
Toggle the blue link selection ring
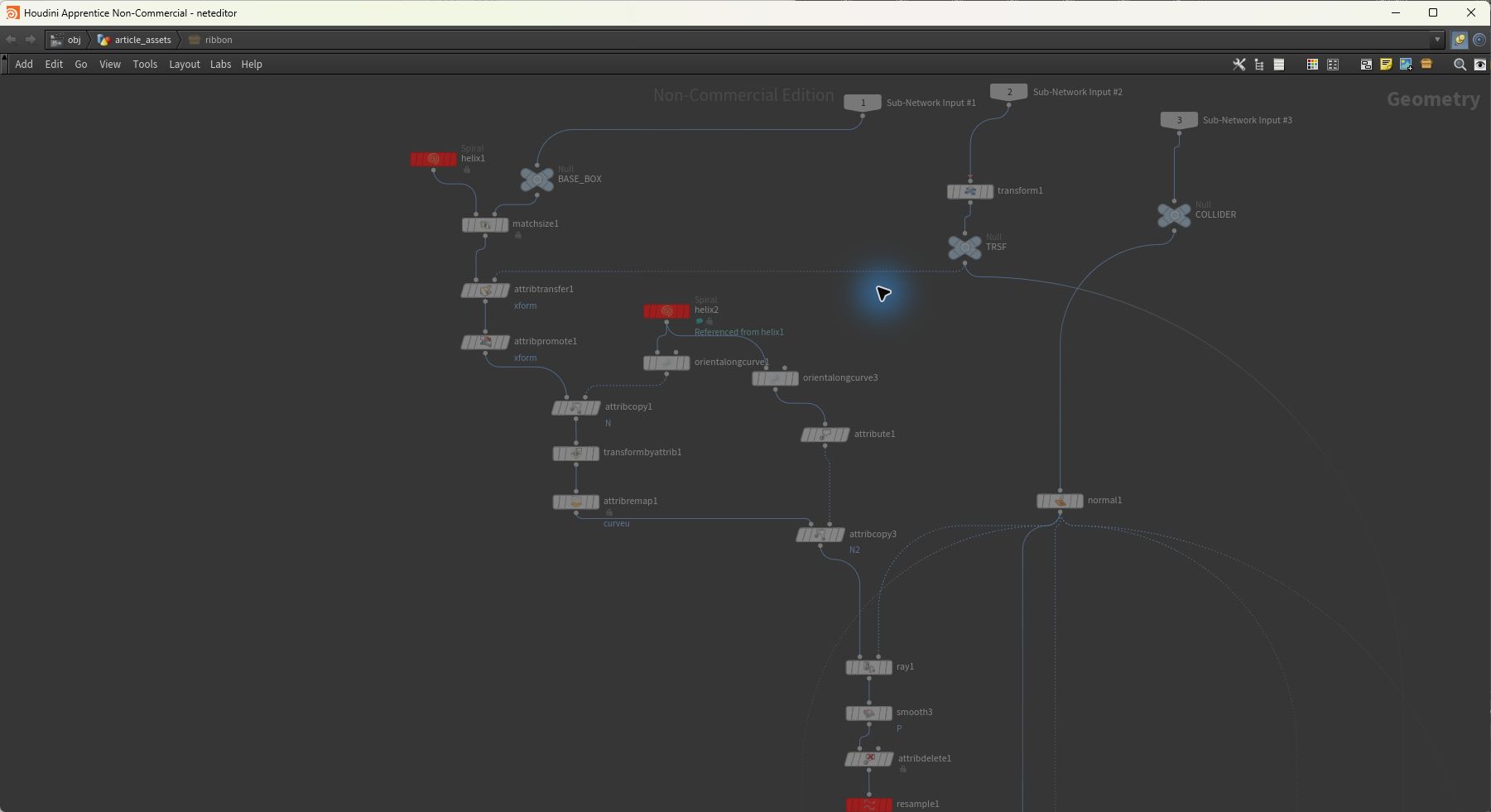pyautogui.click(x=1479, y=40)
